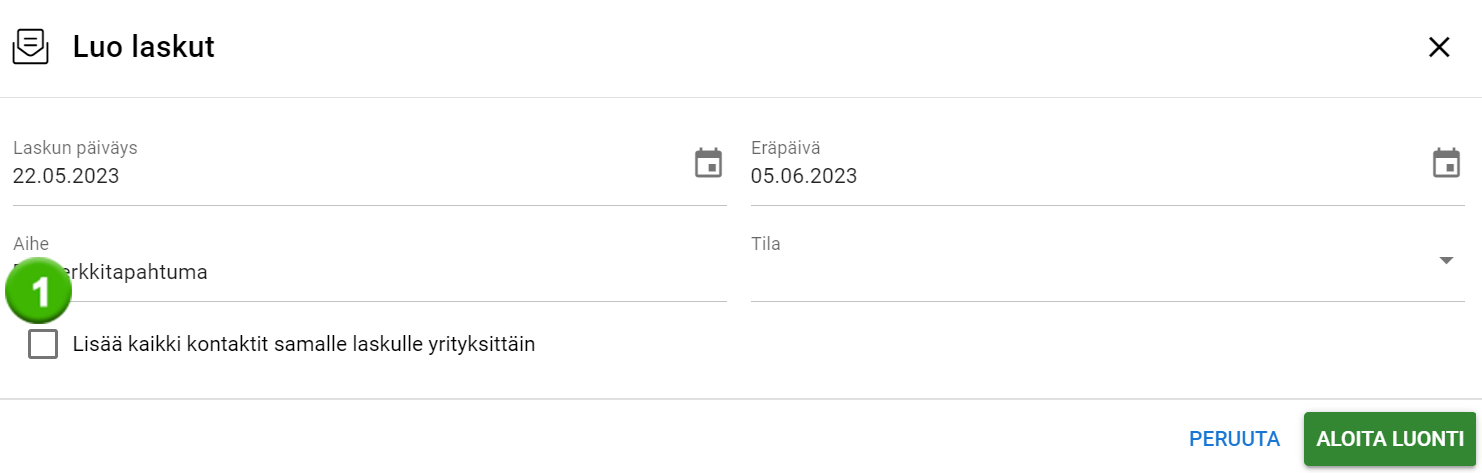Click the 'Tila' field label
The image size is (1482, 473).
[766, 244]
